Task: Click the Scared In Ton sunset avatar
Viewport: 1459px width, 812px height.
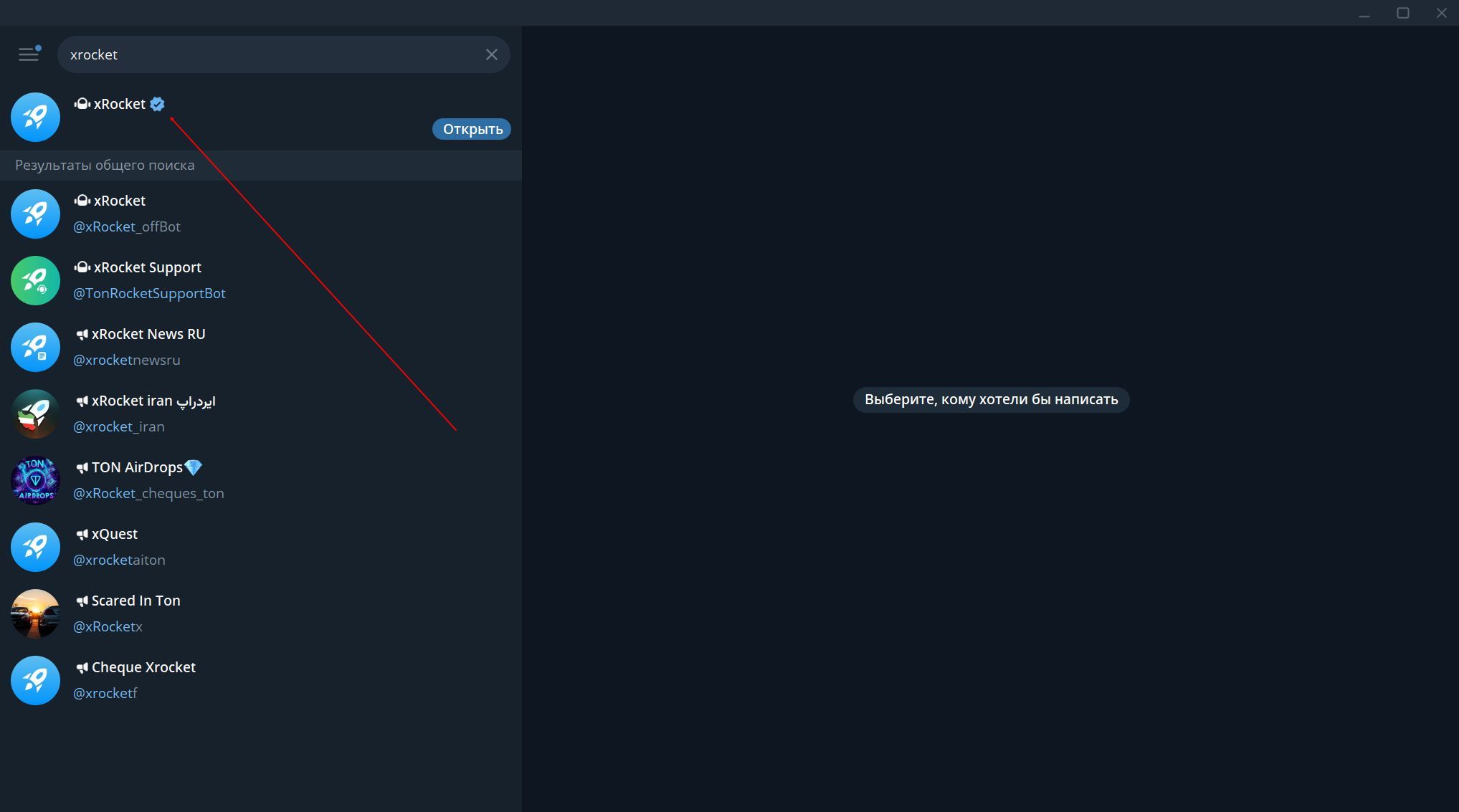Action: [x=35, y=613]
